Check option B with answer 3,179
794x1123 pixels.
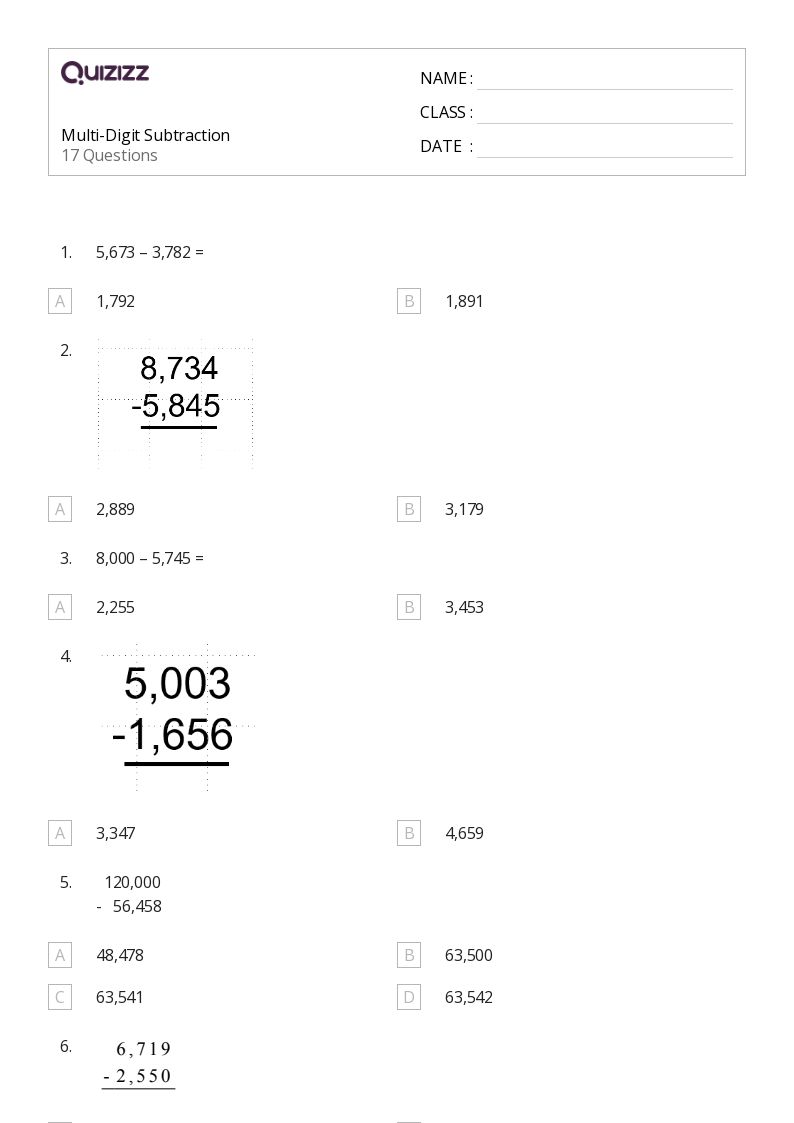click(x=409, y=509)
